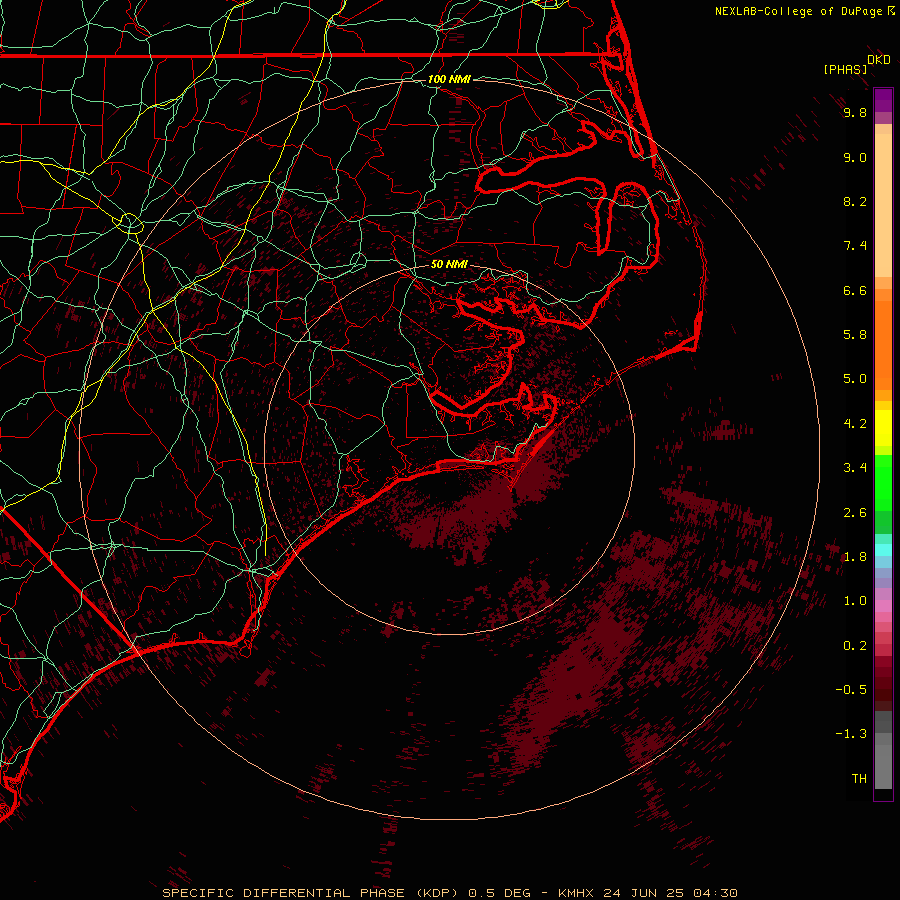The height and width of the screenshot is (900, 900).
Task: Pick the 4.2 value on the legend
Action: [855, 424]
